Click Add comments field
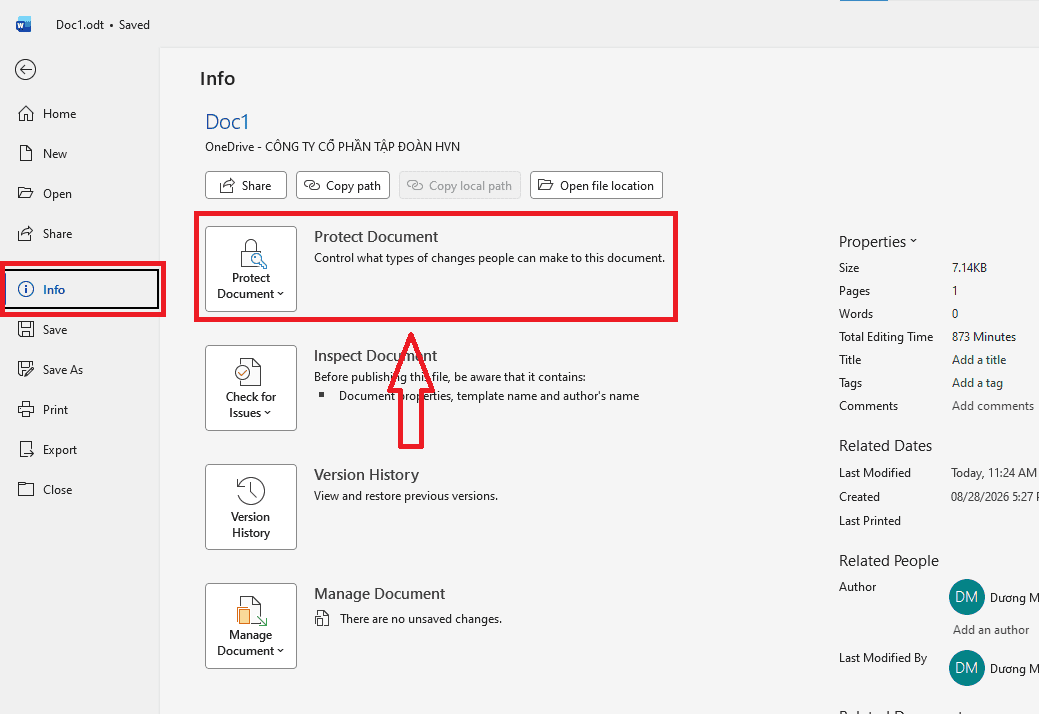The image size is (1039, 714). [993, 406]
